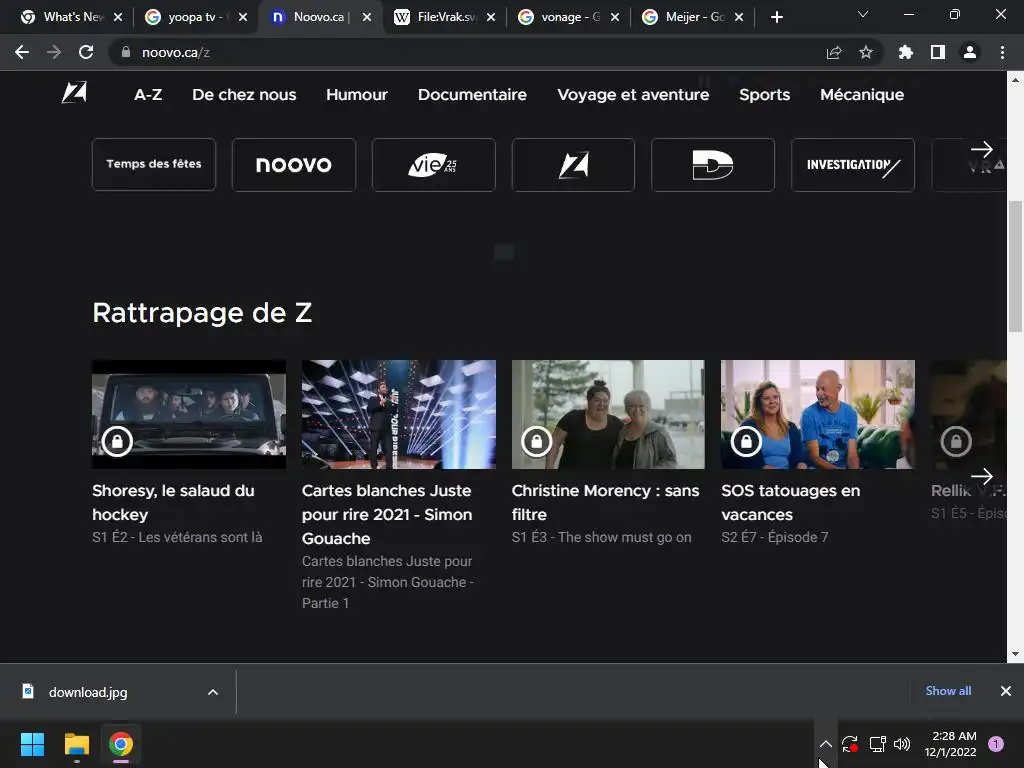Close the yoopa tv tab
The height and width of the screenshot is (768, 1024).
click(243, 17)
